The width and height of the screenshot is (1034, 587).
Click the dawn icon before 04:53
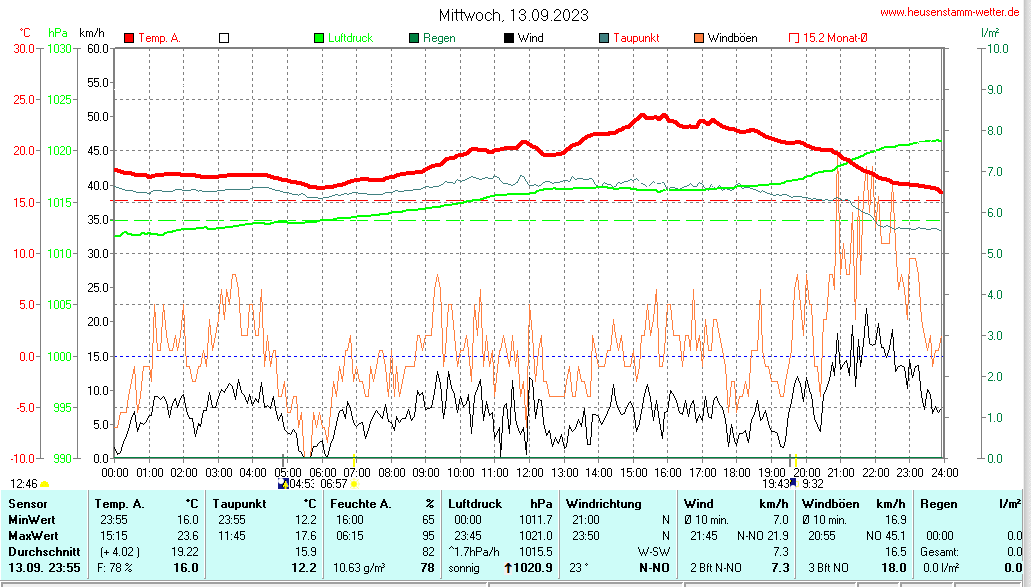point(283,483)
